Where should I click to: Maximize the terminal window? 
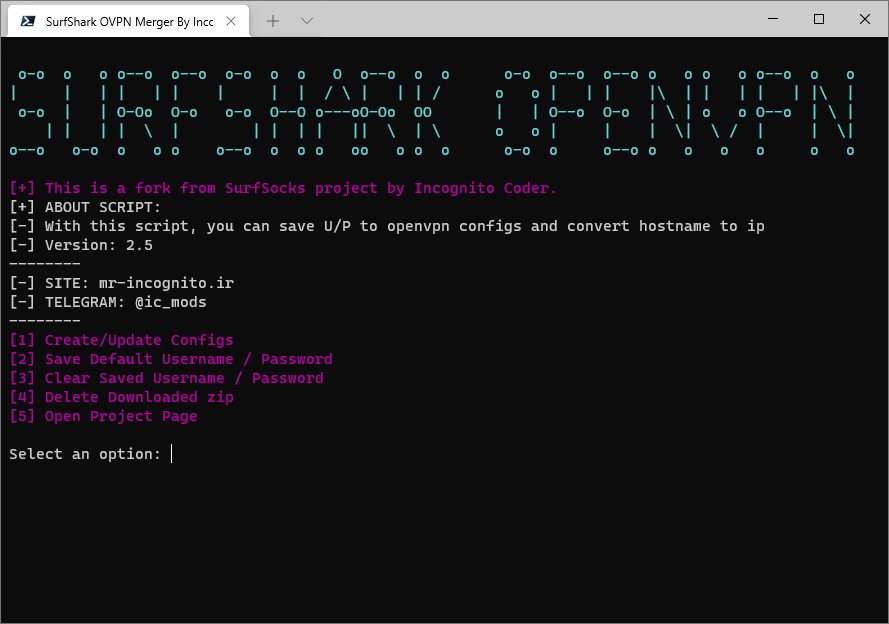(819, 19)
